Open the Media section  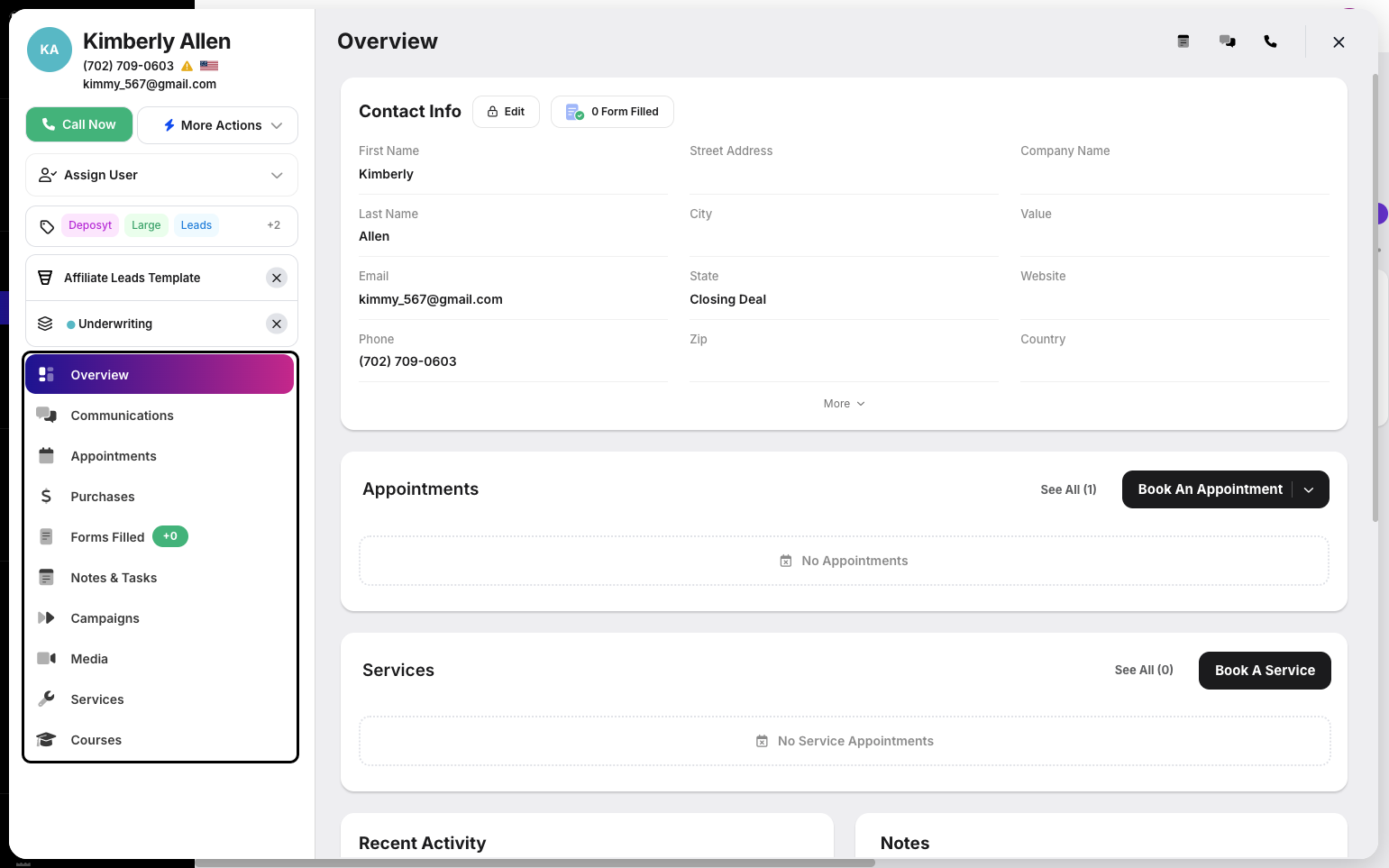pos(160,659)
